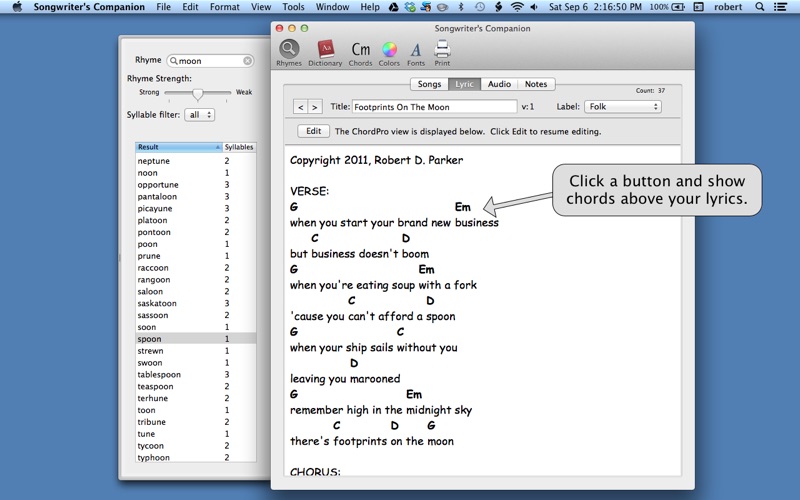
Task: Select 'swoon' in rhyme results
Action: pyautogui.click(x=196, y=363)
